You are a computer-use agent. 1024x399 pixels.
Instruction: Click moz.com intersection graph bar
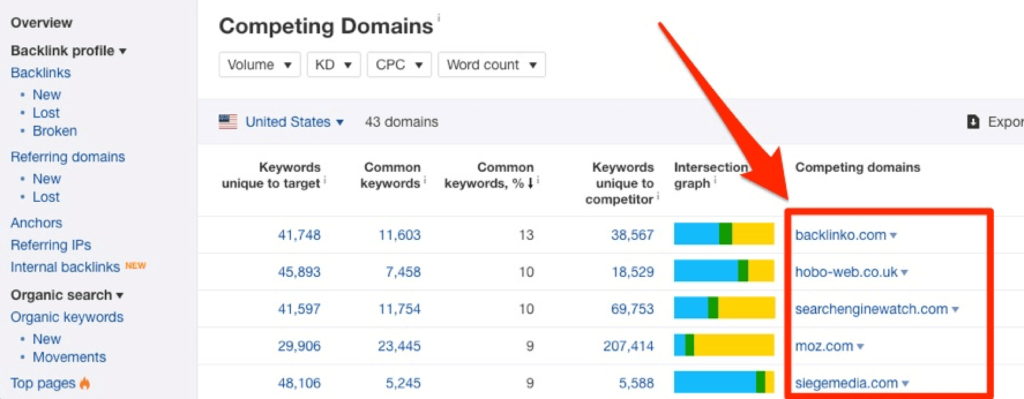724,345
